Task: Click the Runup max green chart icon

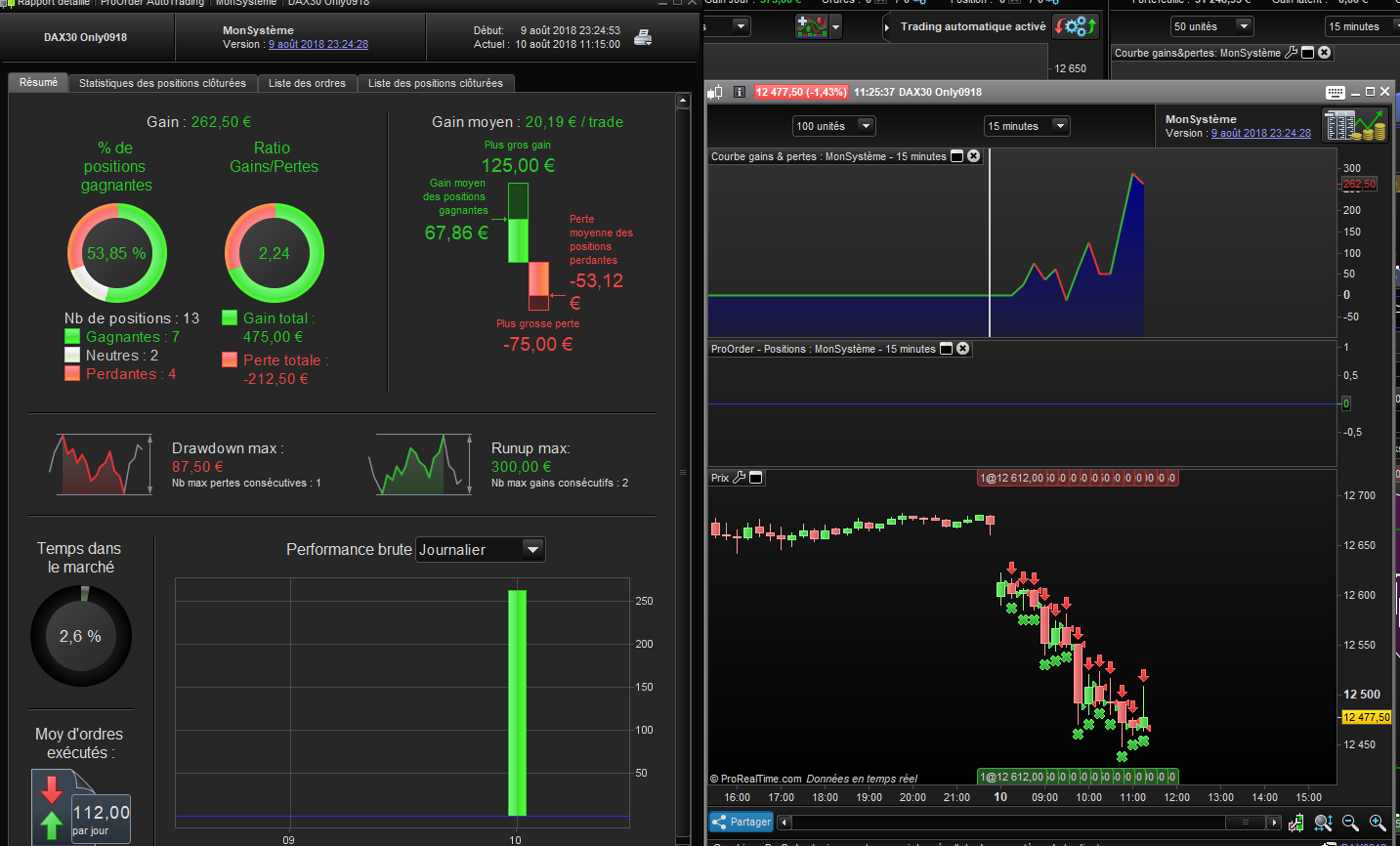Action: tap(419, 464)
